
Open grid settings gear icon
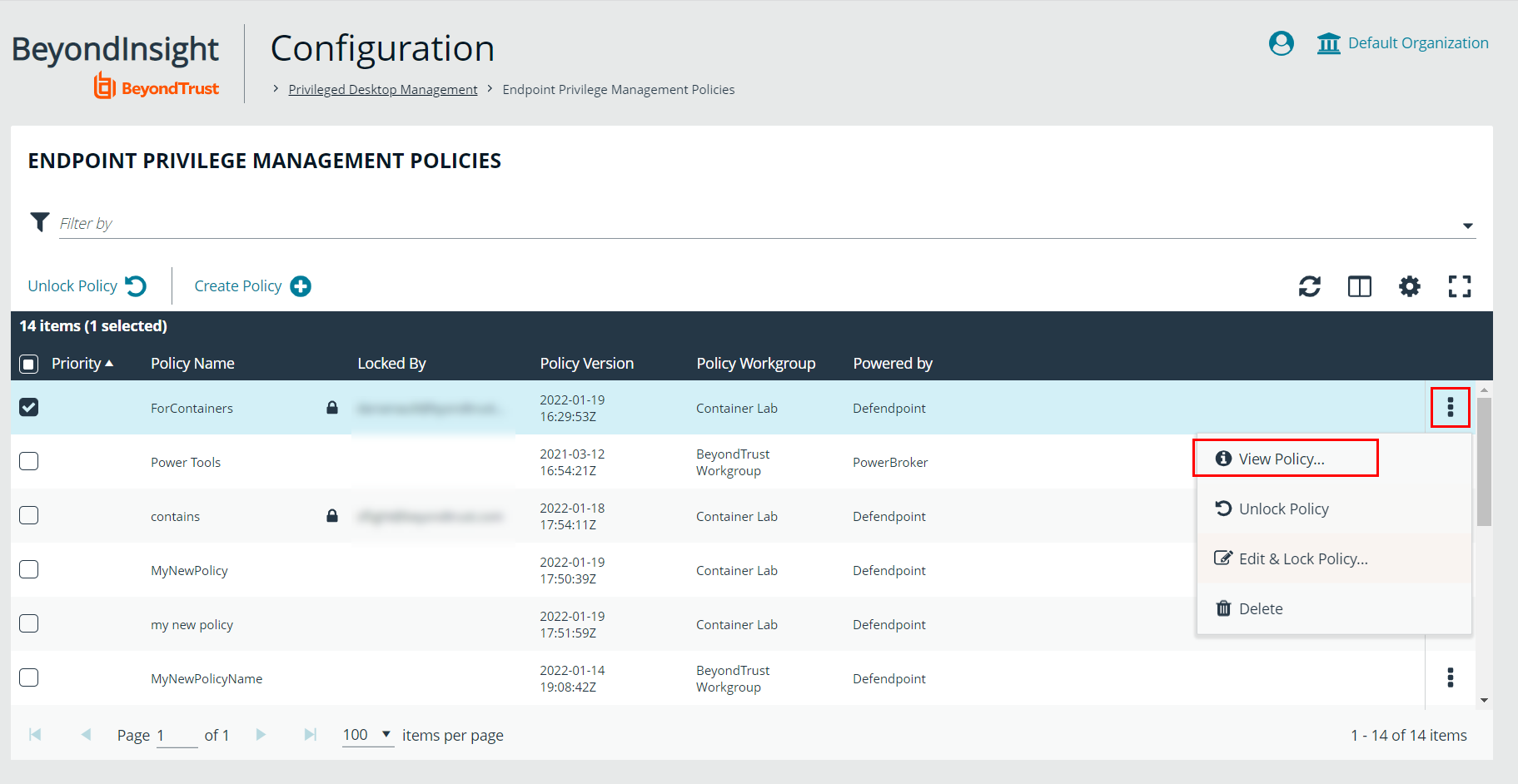1410,287
